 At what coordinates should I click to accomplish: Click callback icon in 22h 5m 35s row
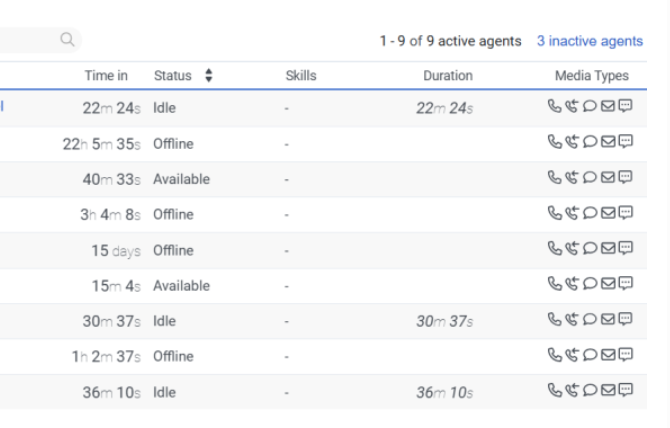pyautogui.click(x=572, y=143)
